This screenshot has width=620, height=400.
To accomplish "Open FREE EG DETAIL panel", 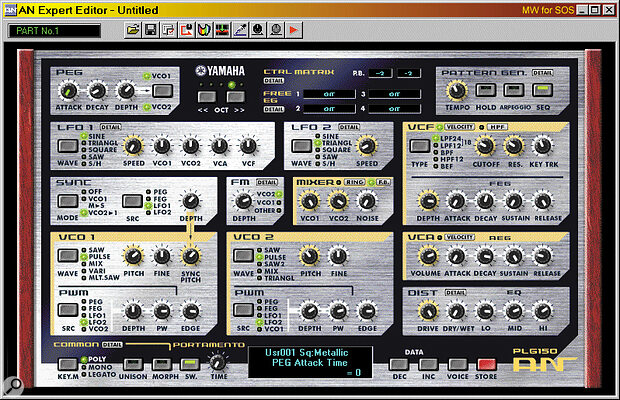I will point(274,109).
